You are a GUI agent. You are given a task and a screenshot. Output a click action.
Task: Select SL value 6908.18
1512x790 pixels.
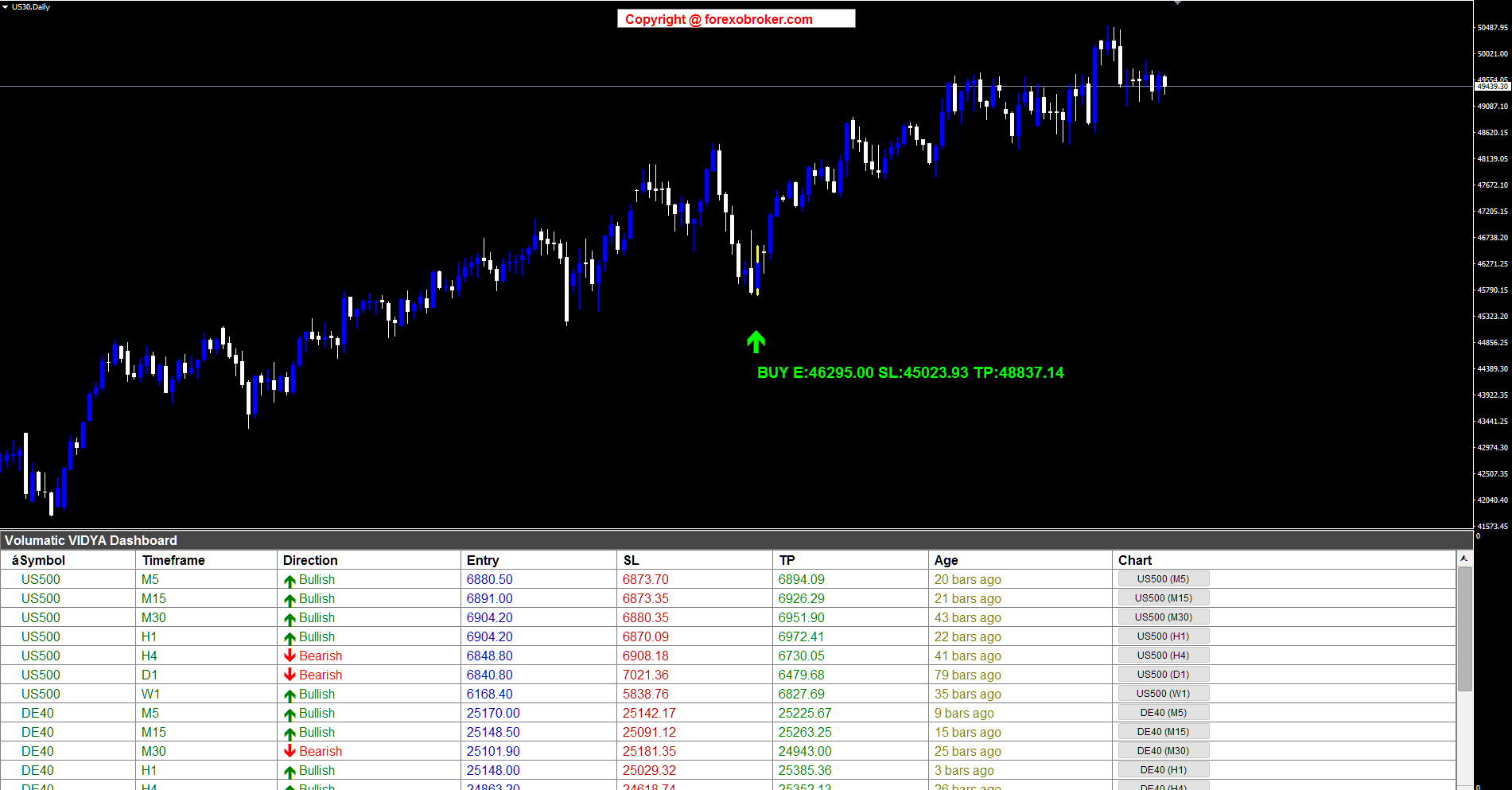click(645, 656)
